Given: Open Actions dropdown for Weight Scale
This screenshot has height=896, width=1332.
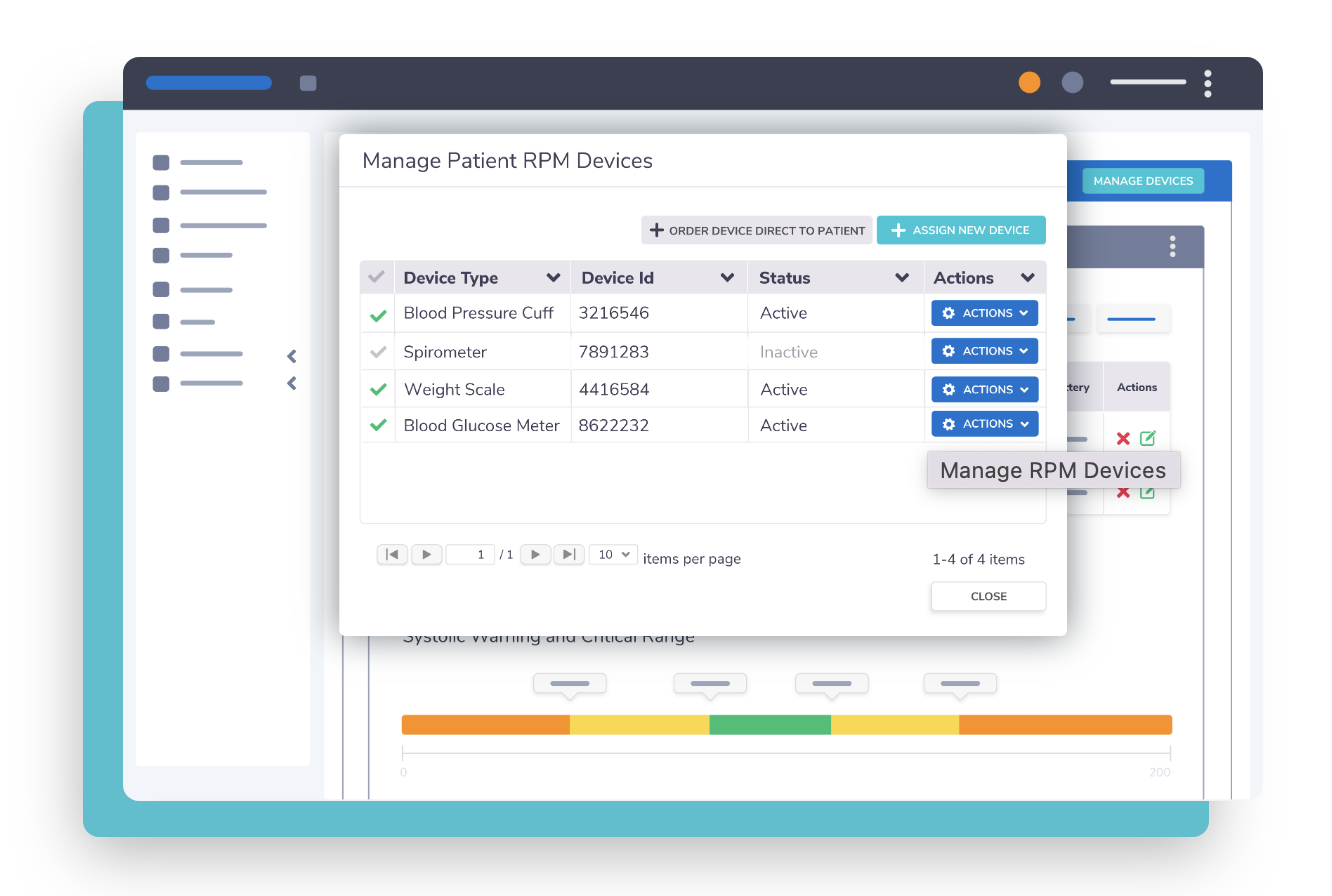Looking at the screenshot, I should tap(984, 390).
